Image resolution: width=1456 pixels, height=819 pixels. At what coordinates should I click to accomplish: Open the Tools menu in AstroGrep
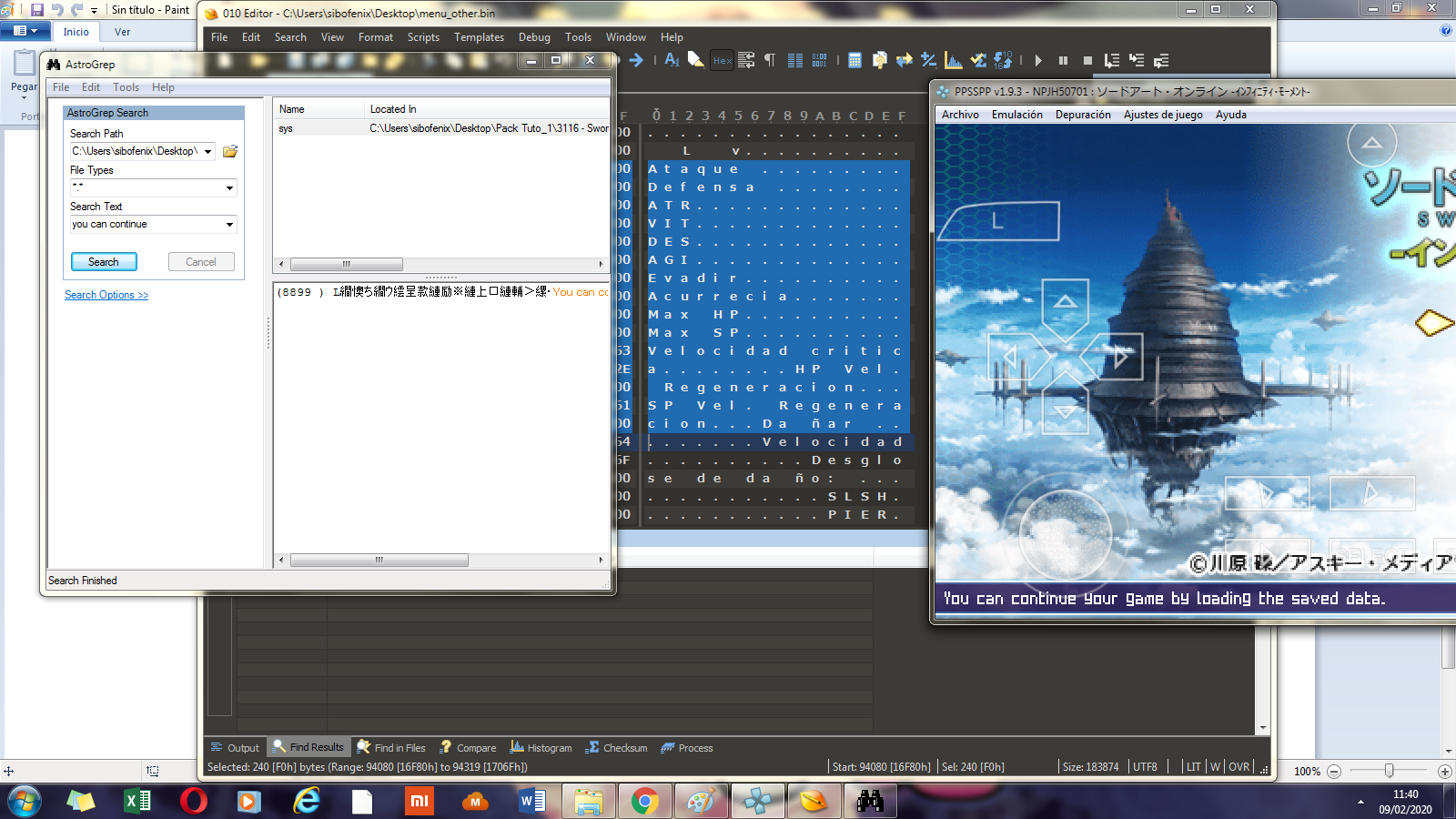tap(126, 87)
